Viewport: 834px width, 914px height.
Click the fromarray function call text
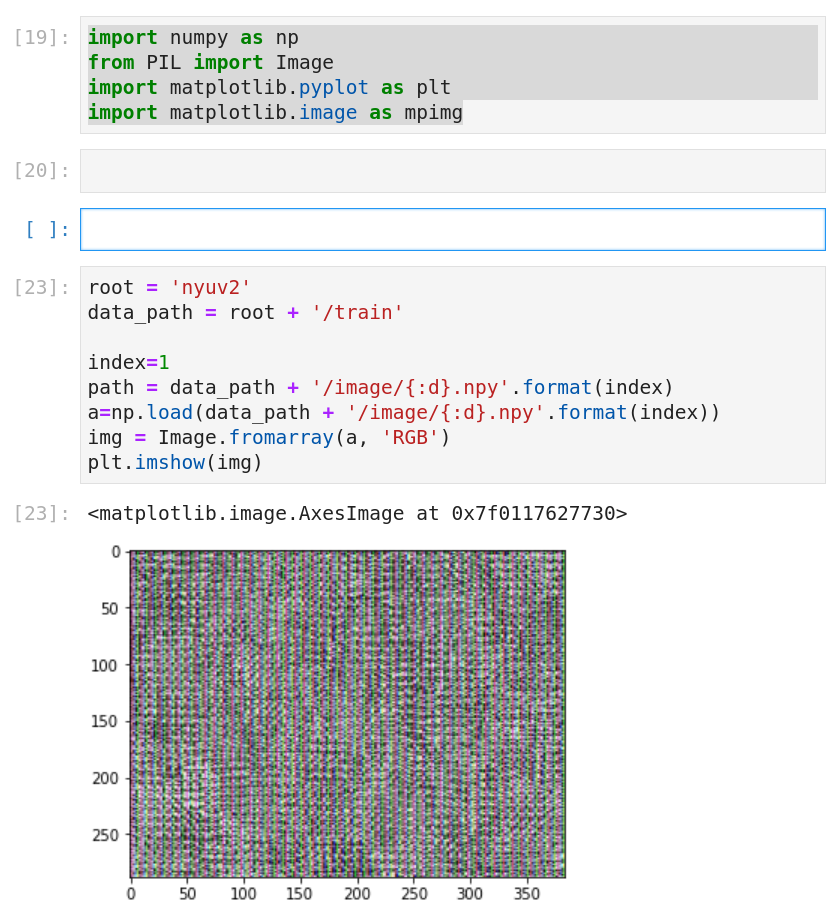click(290, 437)
